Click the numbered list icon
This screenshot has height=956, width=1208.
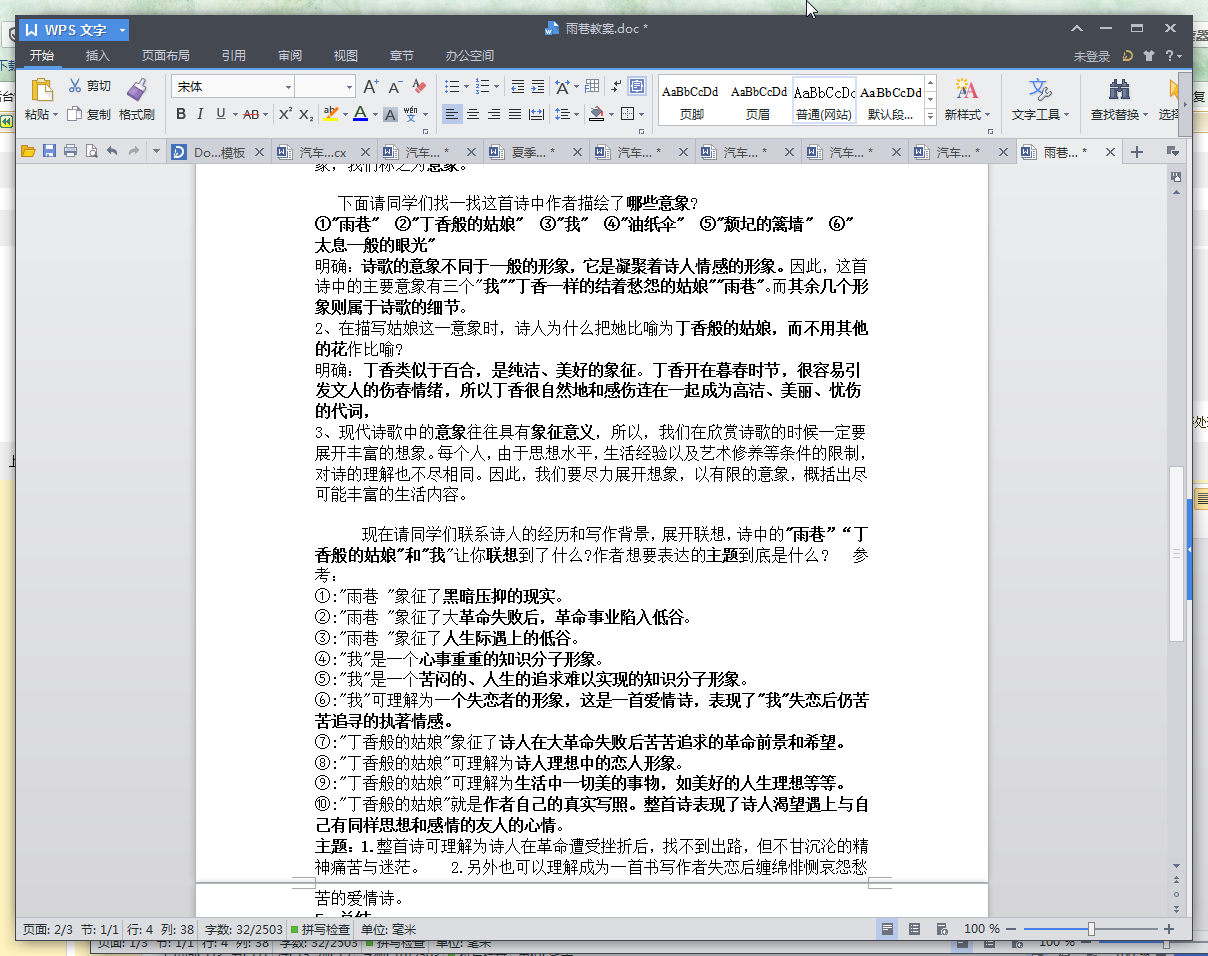tap(482, 87)
